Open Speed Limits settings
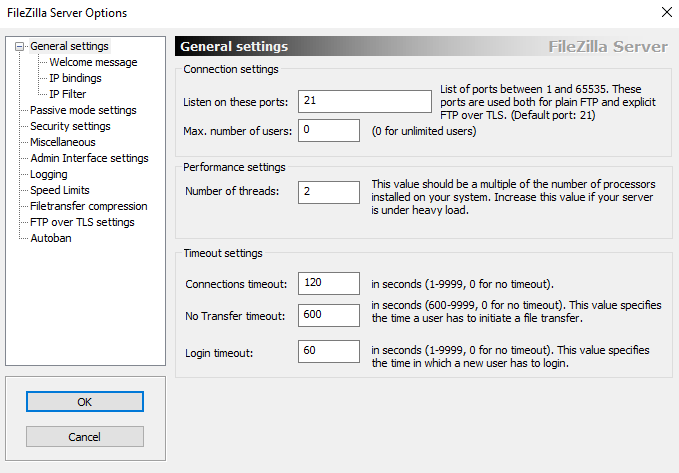The height and width of the screenshot is (473, 679). click(60, 190)
